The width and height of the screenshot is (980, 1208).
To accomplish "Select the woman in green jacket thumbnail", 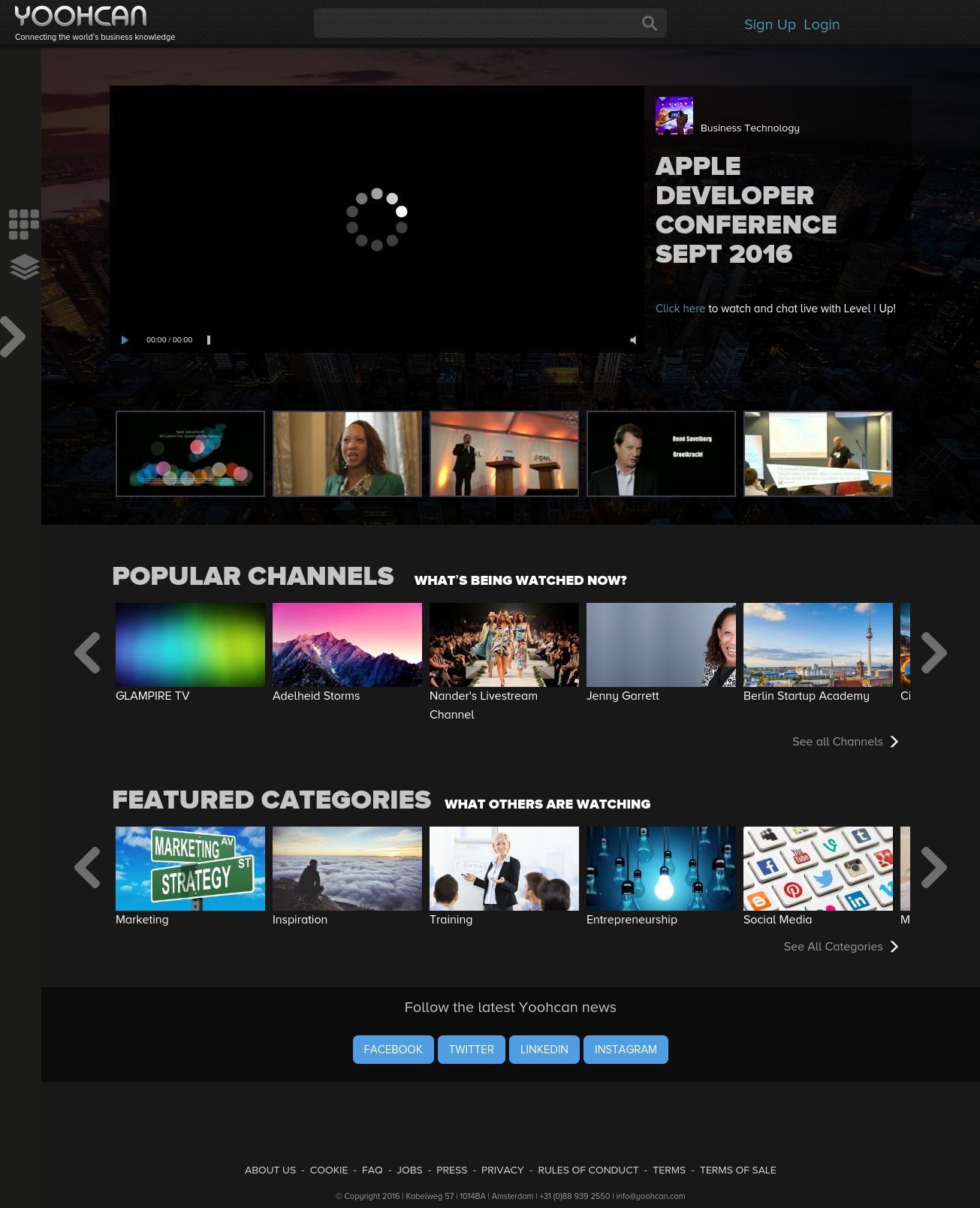I will point(347,453).
